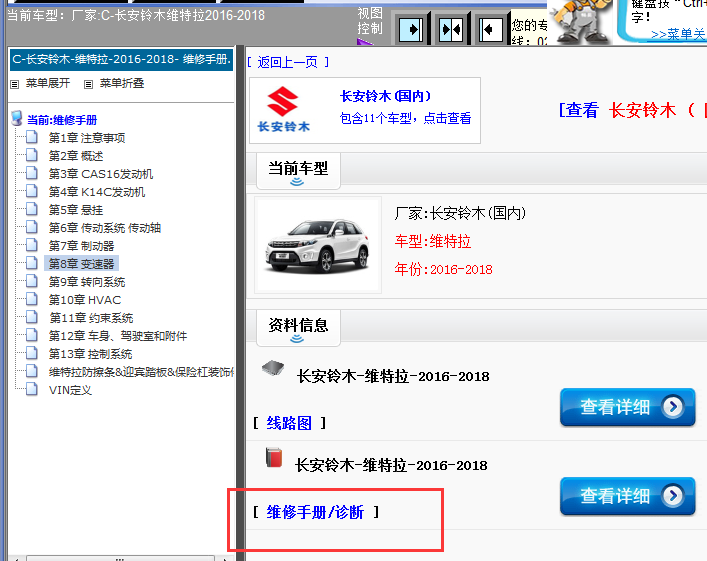Click page icon for VIN定义

pos(32,389)
